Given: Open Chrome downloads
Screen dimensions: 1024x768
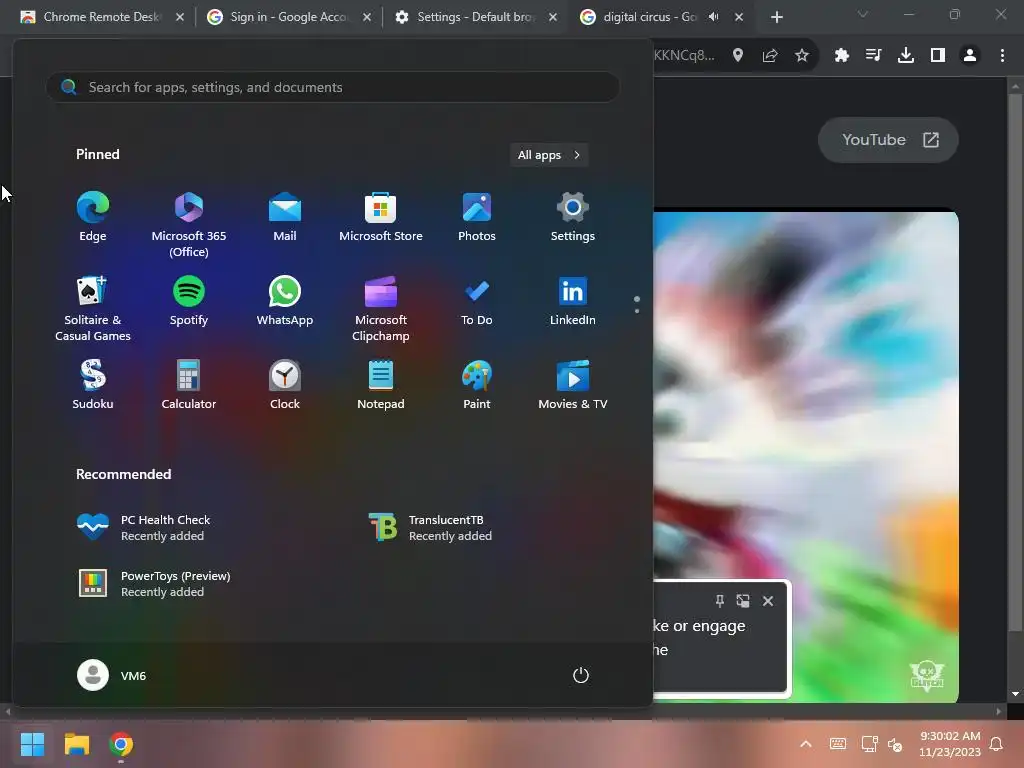Looking at the screenshot, I should click(906, 56).
